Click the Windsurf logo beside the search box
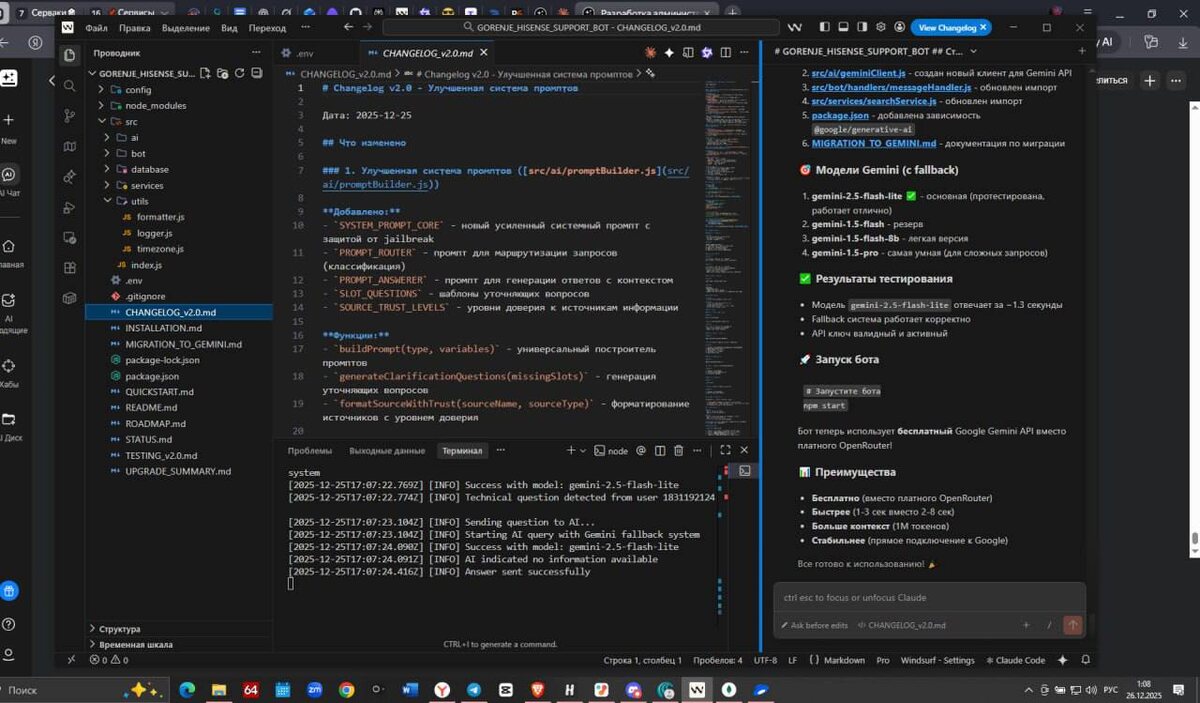The height and width of the screenshot is (703, 1200). click(795, 28)
